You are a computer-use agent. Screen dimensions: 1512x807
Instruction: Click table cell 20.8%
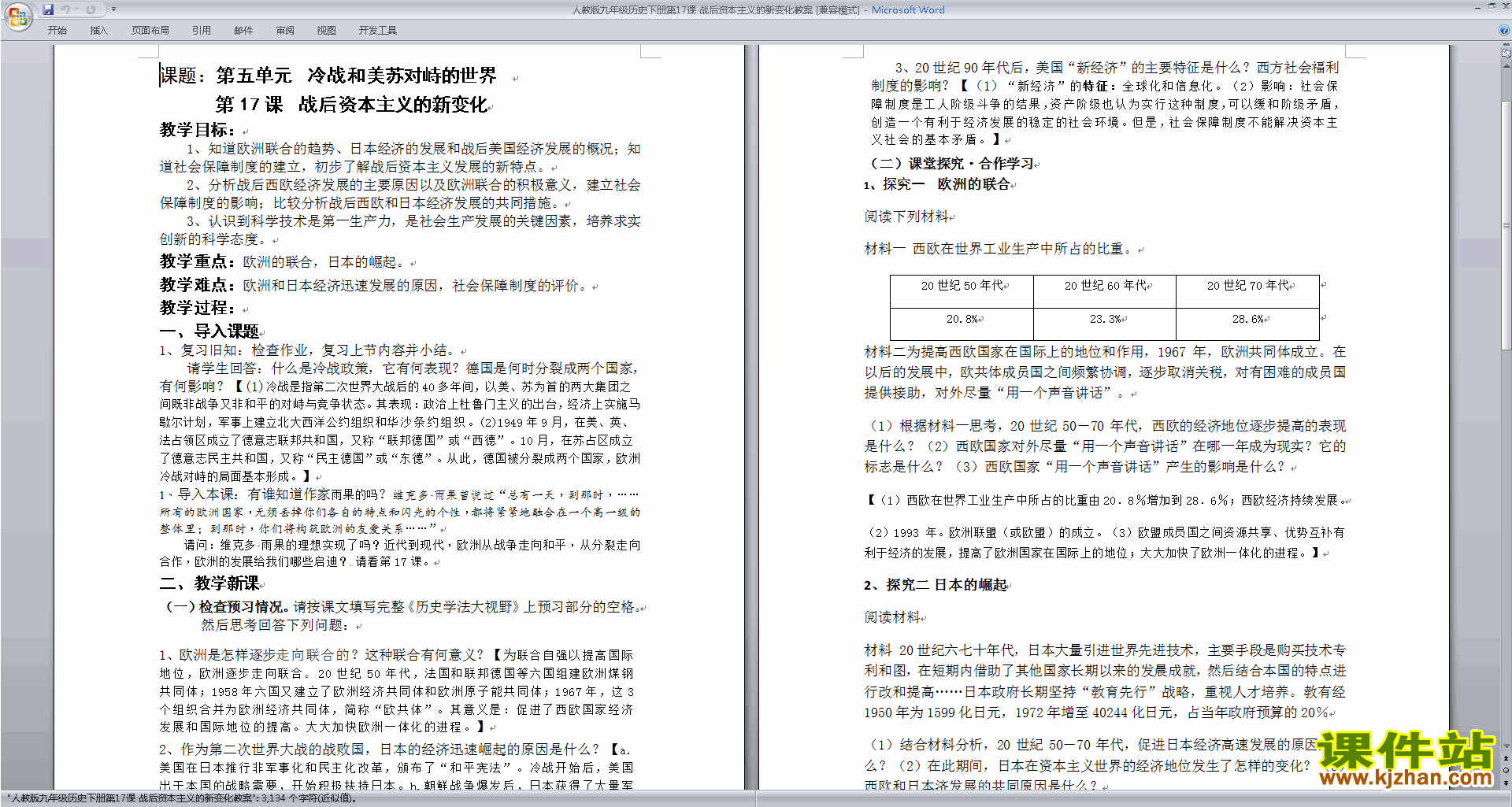pos(962,324)
